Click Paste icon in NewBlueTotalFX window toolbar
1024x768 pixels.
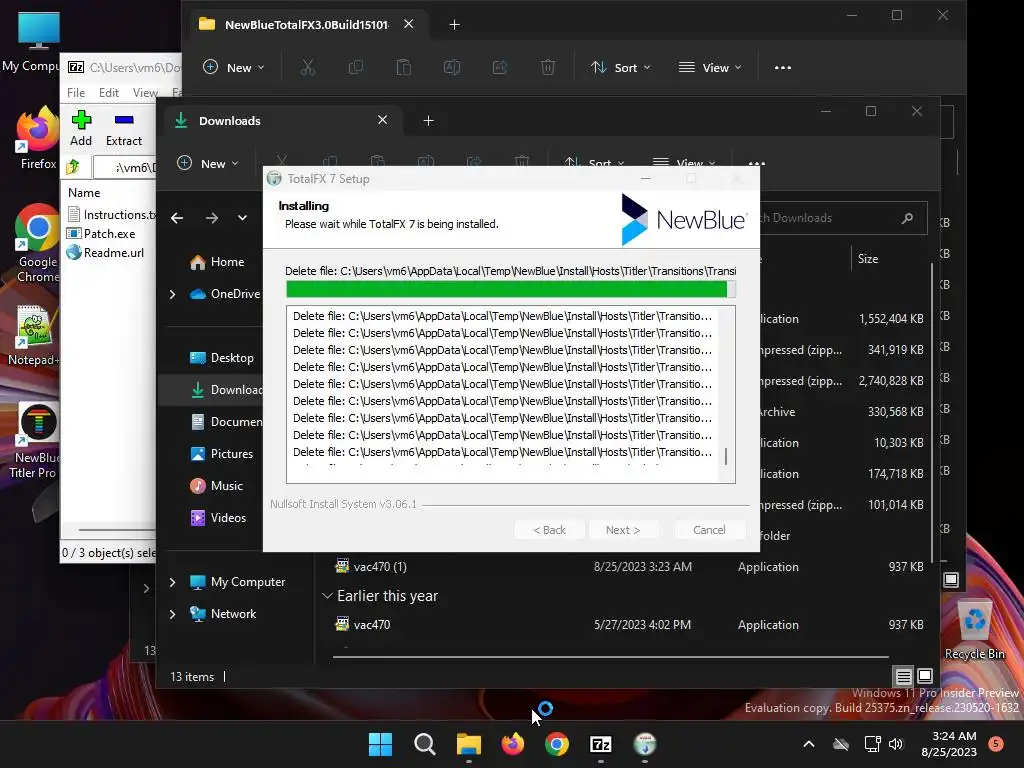(404, 67)
